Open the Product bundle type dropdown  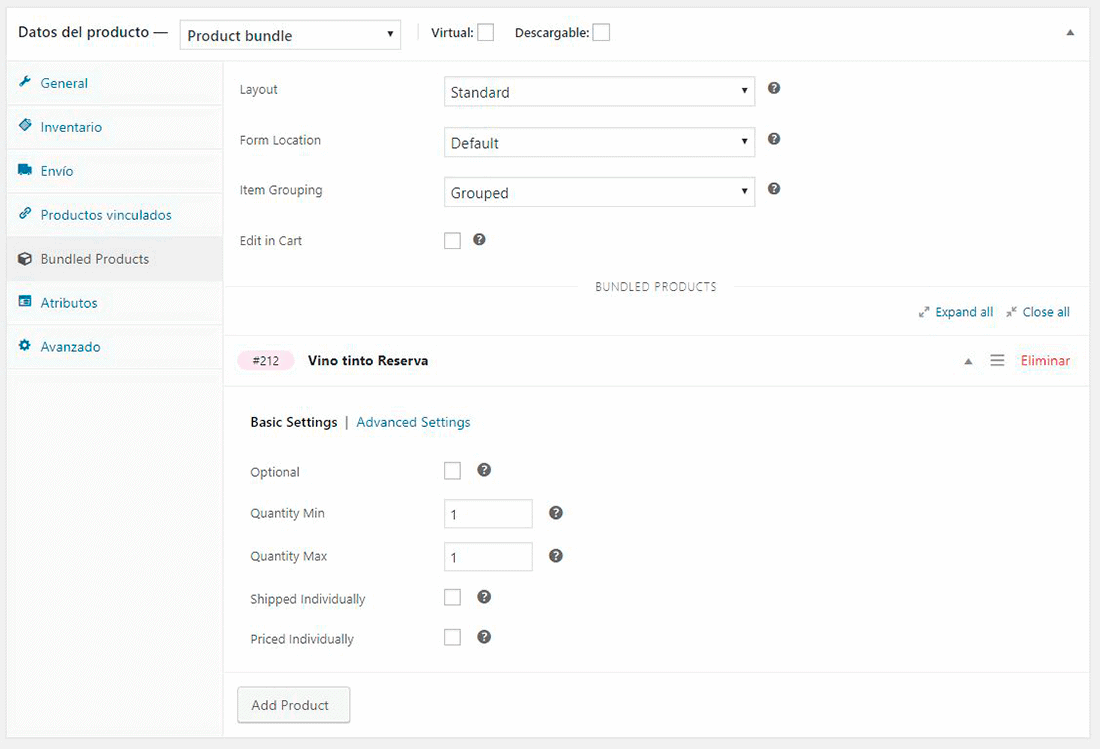(290, 35)
